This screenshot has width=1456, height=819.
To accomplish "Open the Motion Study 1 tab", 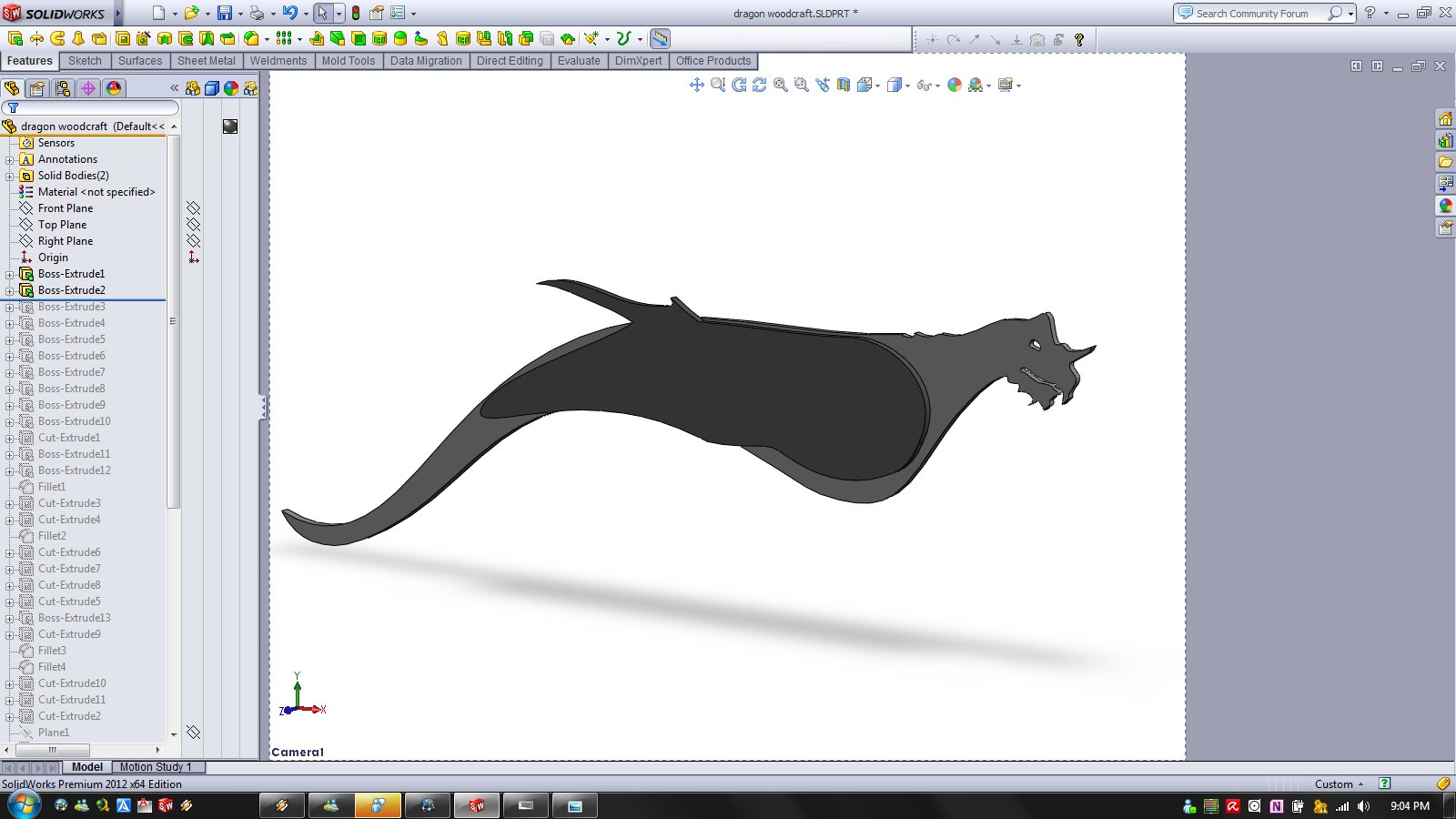I will tap(156, 767).
